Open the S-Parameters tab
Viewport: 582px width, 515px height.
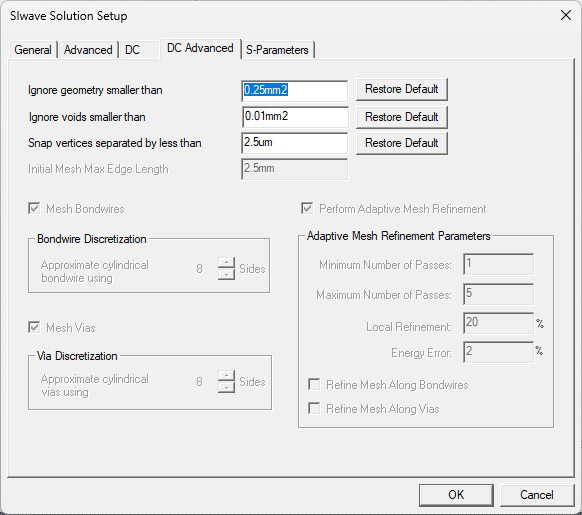pyautogui.click(x=277, y=50)
